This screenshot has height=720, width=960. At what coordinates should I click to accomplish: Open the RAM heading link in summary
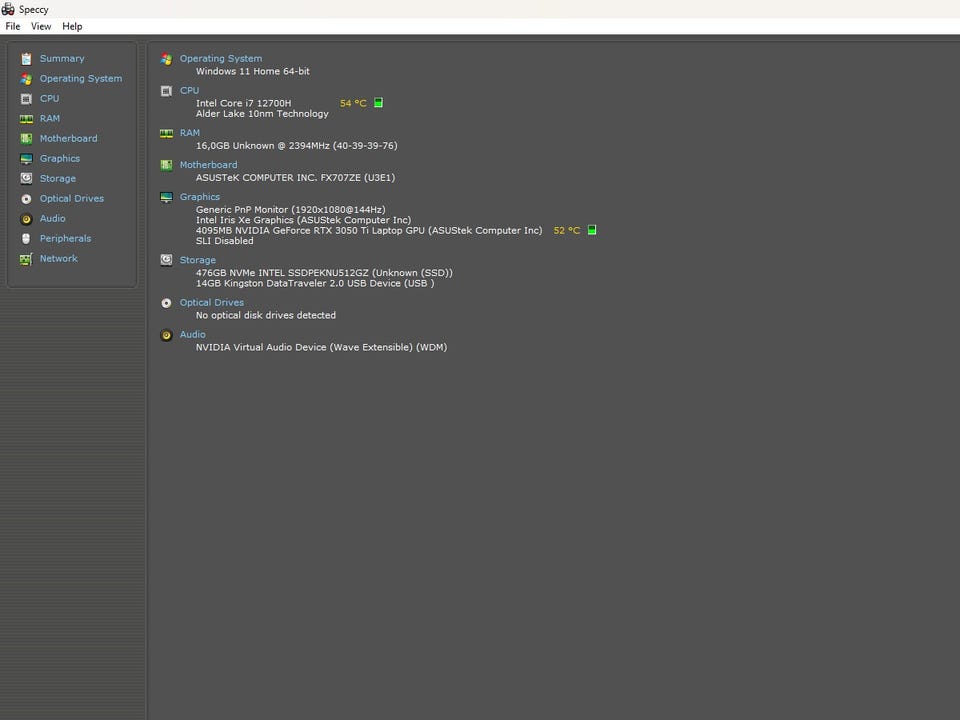190,133
